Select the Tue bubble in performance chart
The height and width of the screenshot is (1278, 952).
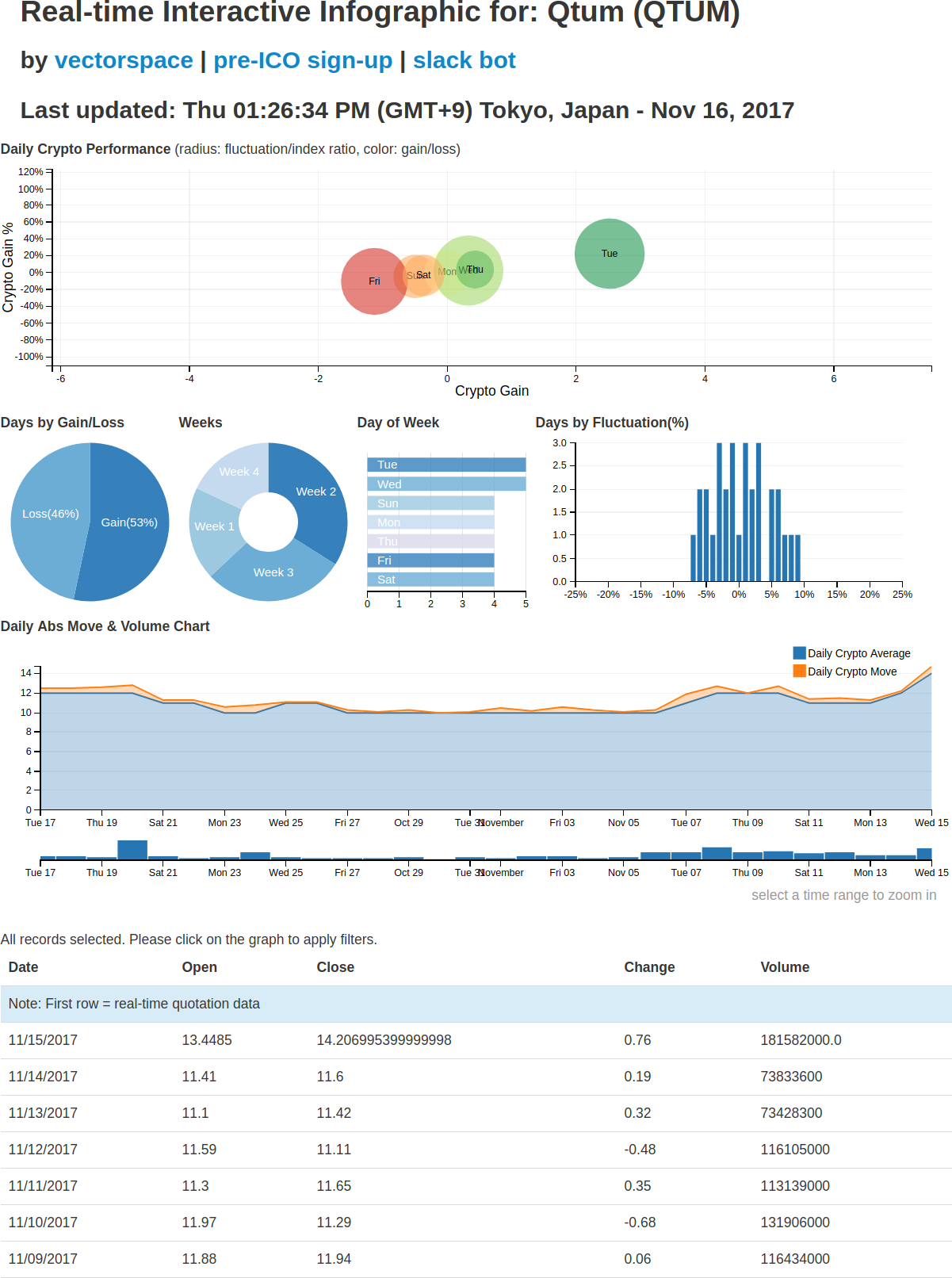click(x=610, y=254)
